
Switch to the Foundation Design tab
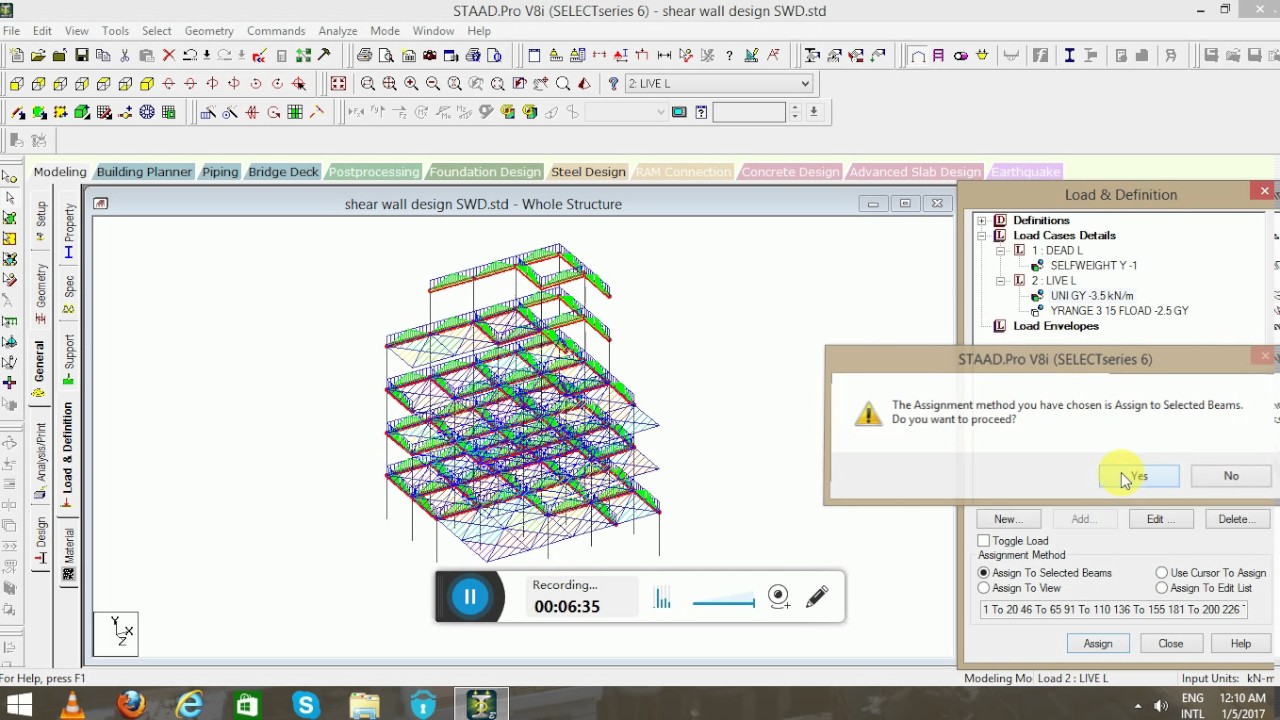pos(485,172)
